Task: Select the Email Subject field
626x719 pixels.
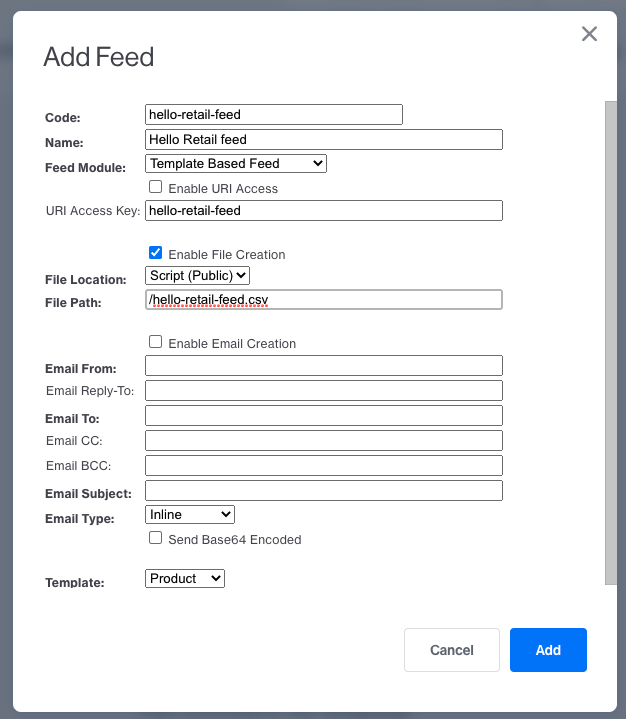Action: 323,490
